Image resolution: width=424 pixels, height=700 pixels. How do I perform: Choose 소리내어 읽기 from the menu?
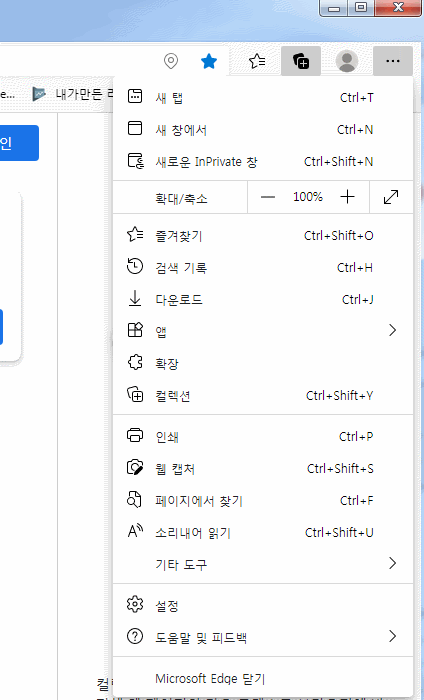coord(263,532)
